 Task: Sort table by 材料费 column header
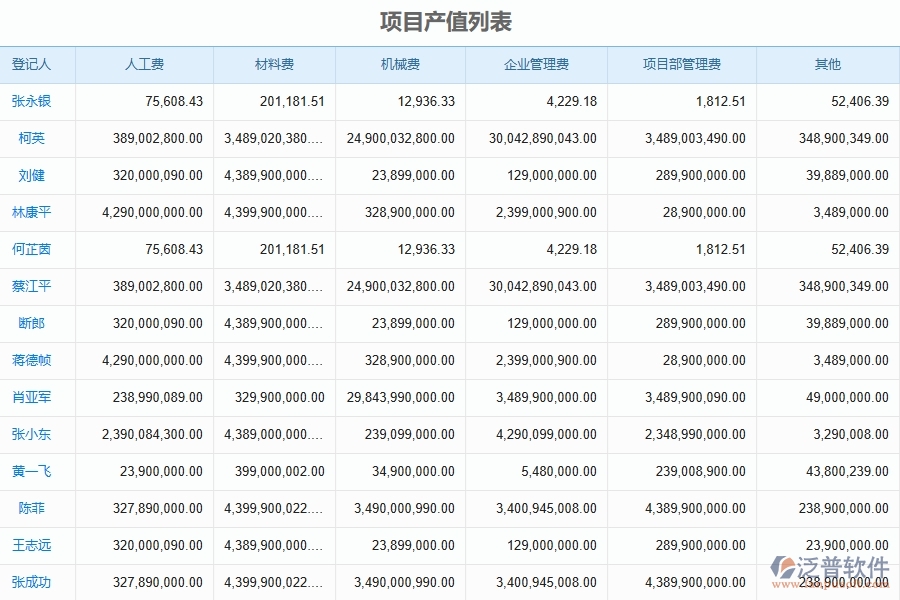point(272,63)
